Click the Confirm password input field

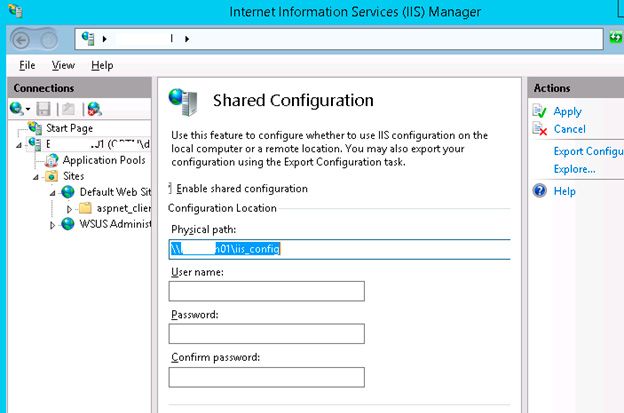coord(267,377)
